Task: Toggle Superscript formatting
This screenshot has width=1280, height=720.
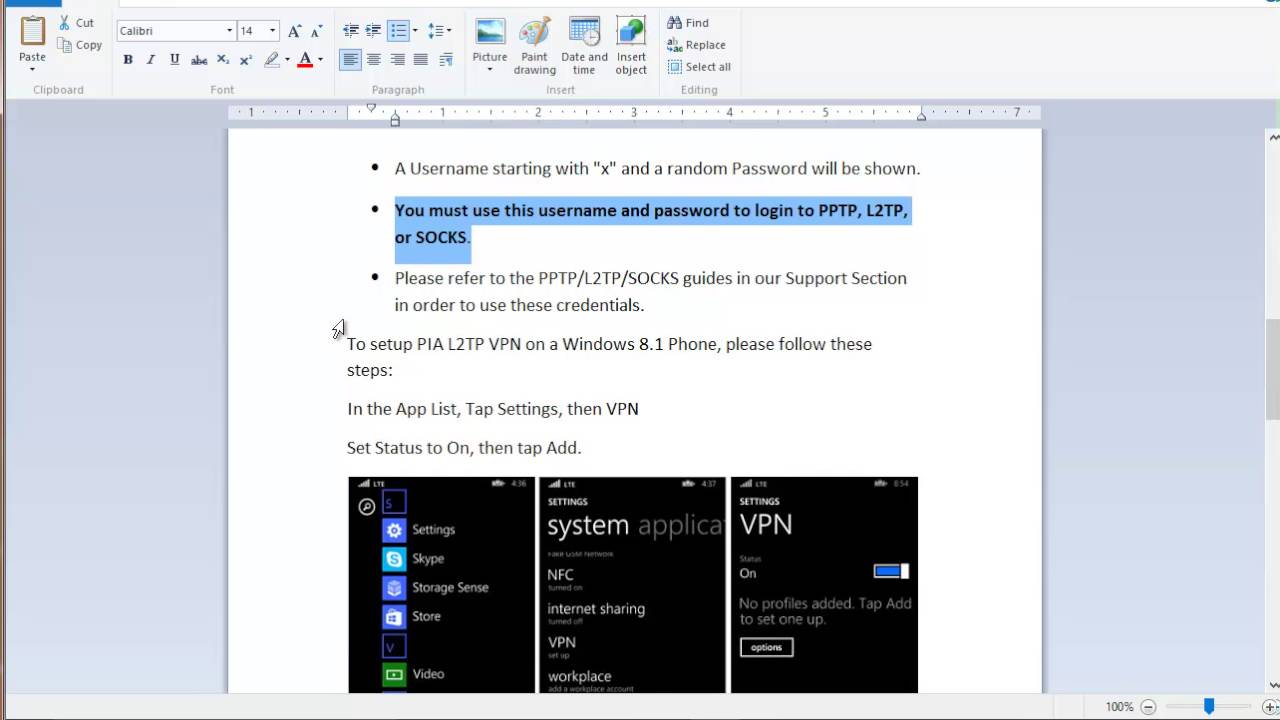Action: pyautogui.click(x=246, y=60)
